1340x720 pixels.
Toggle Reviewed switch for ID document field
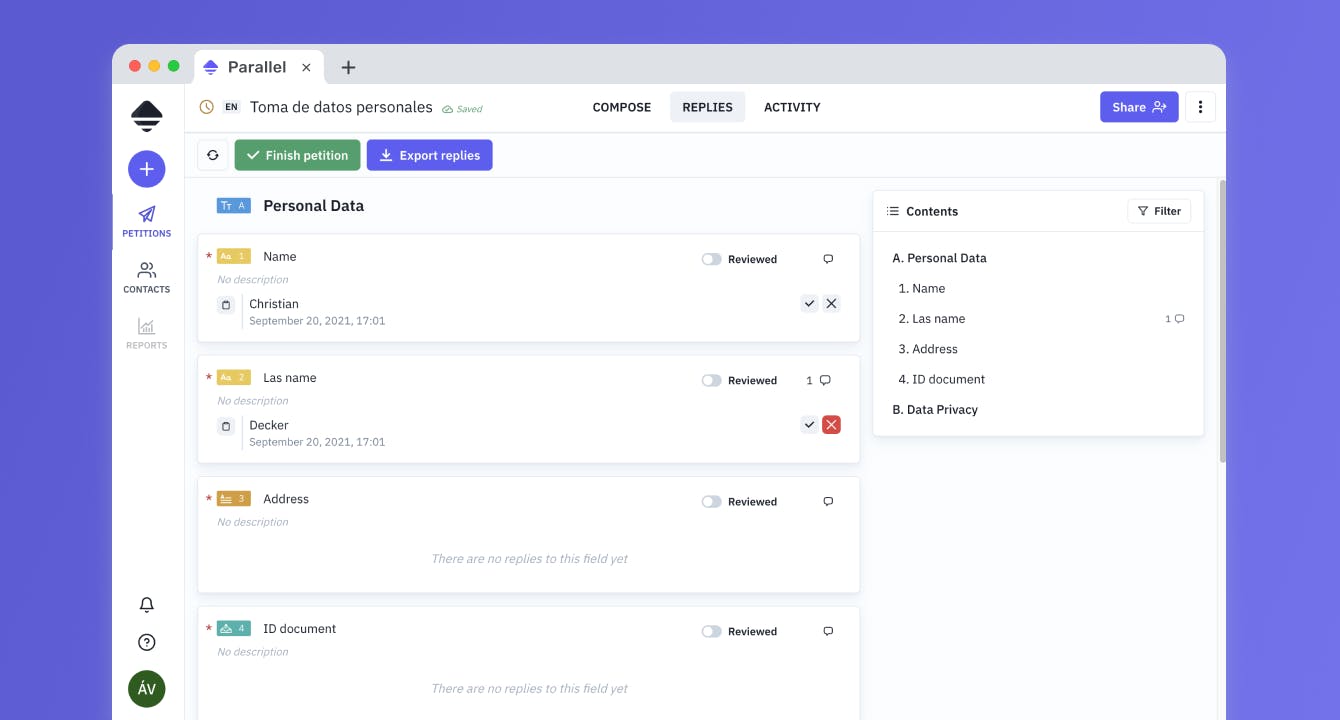click(x=711, y=632)
